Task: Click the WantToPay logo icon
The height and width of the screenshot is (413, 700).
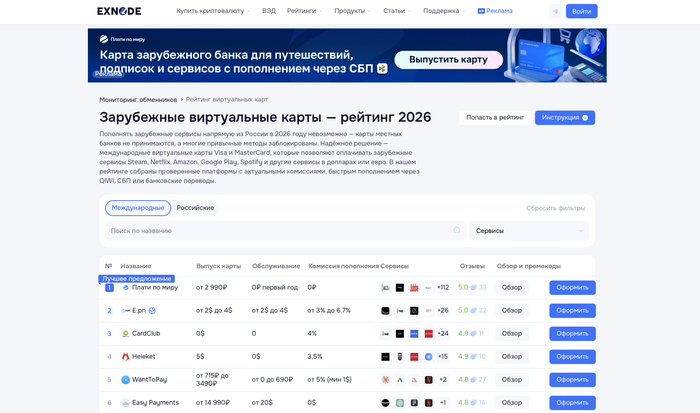Action: [x=125, y=380]
